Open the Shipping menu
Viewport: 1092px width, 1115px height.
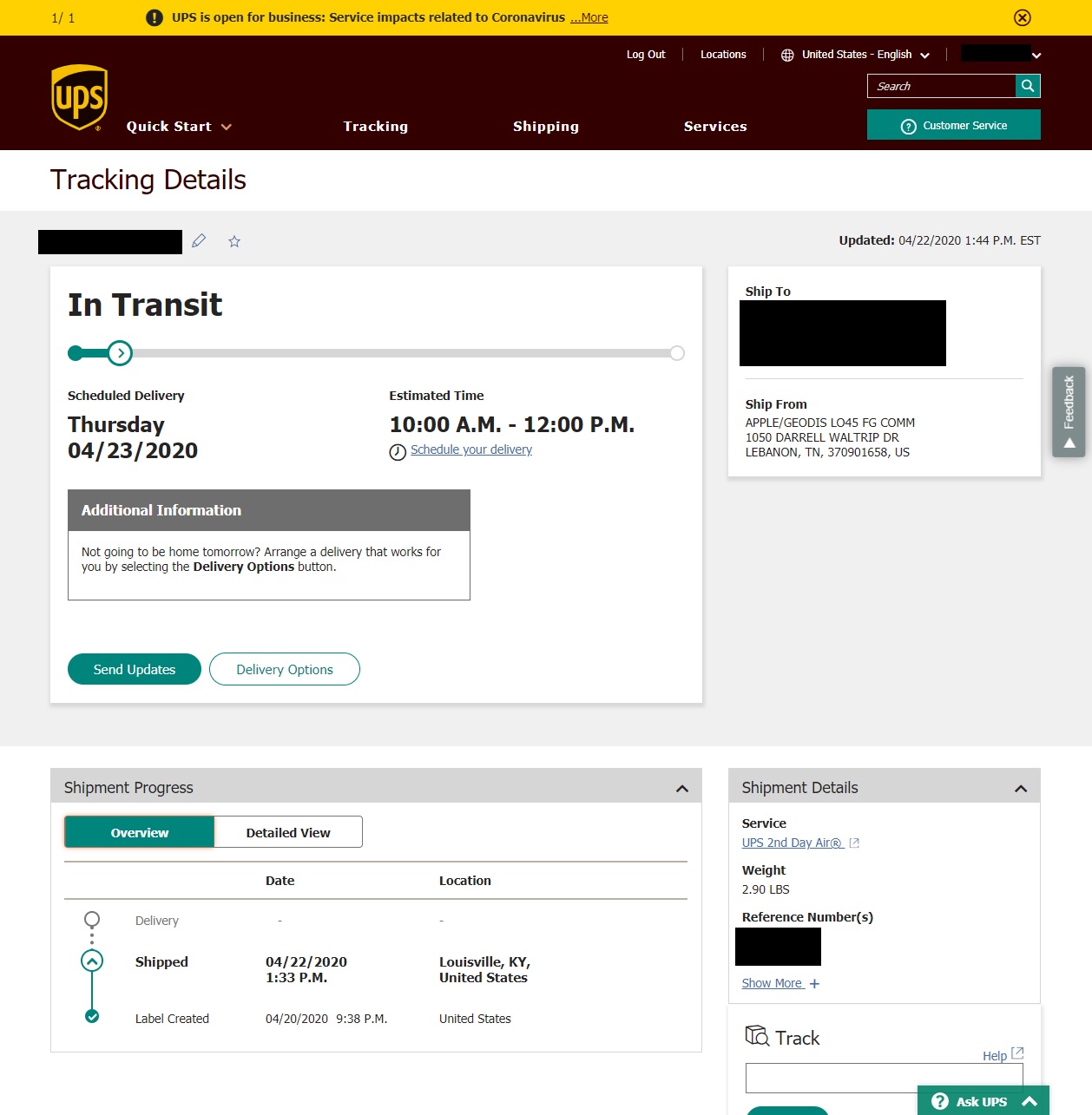click(546, 126)
